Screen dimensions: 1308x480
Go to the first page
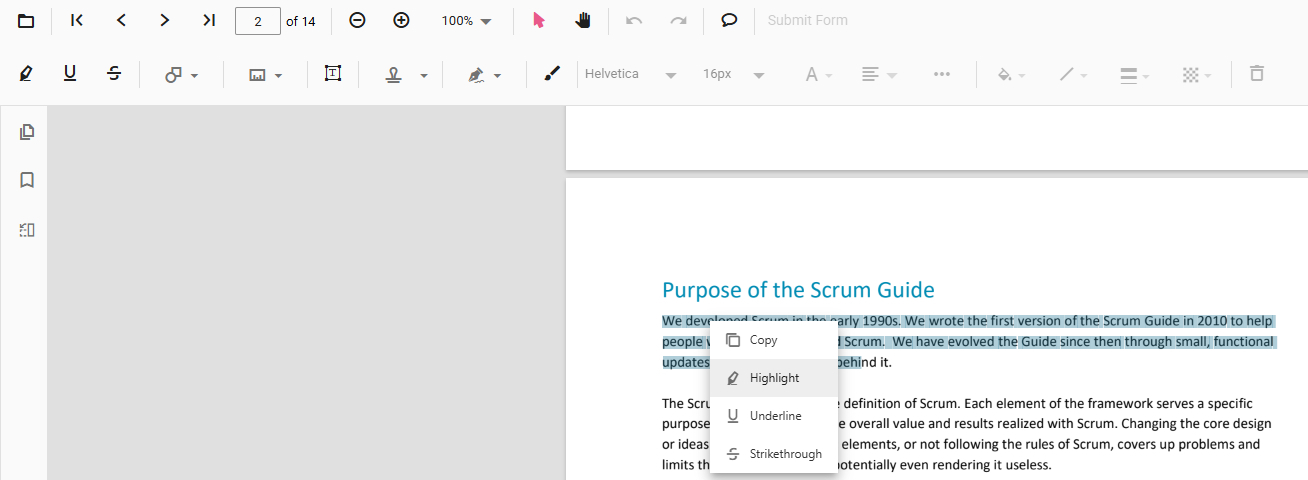[x=77, y=21]
